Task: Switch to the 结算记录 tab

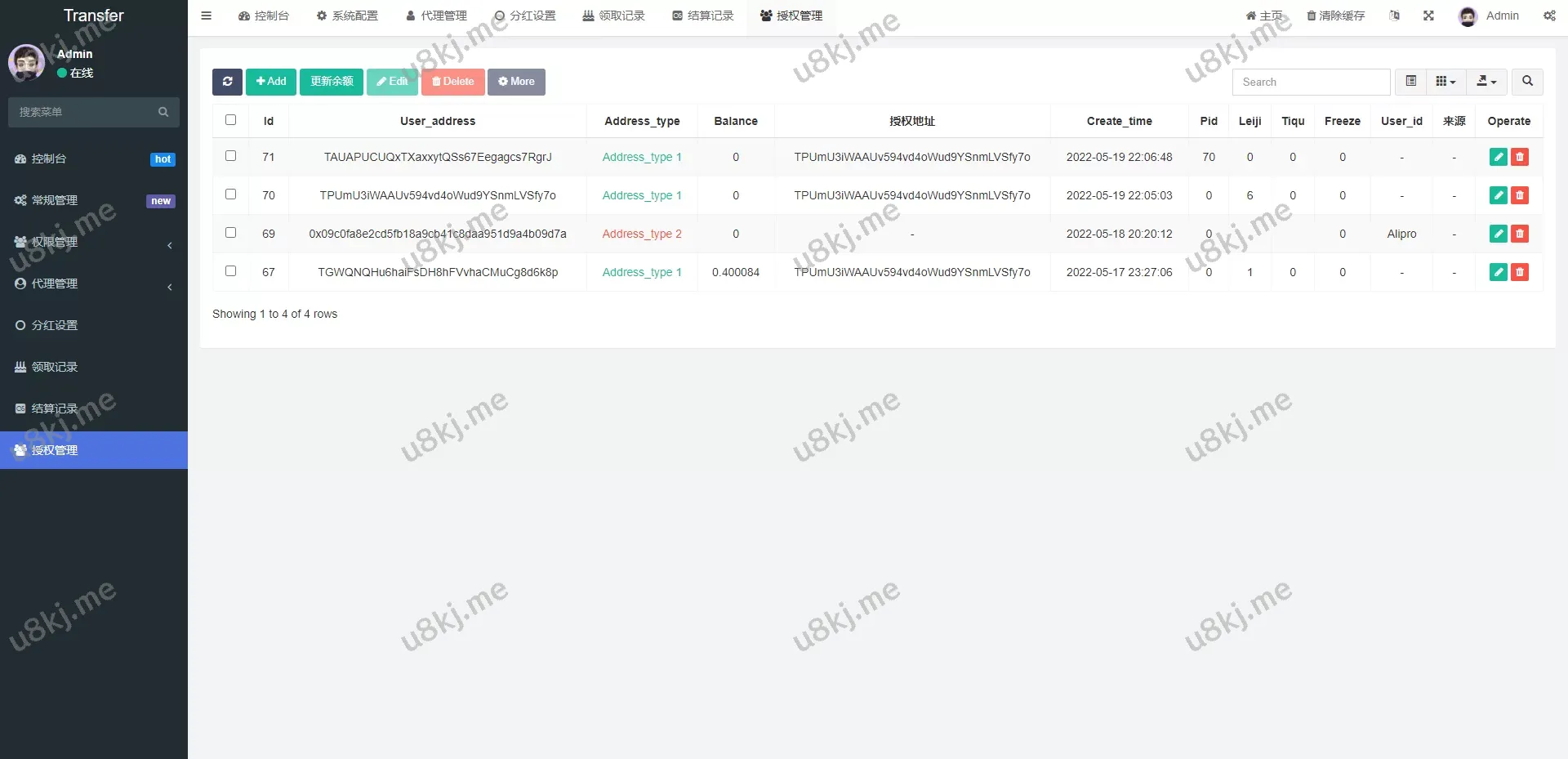Action: (x=702, y=16)
